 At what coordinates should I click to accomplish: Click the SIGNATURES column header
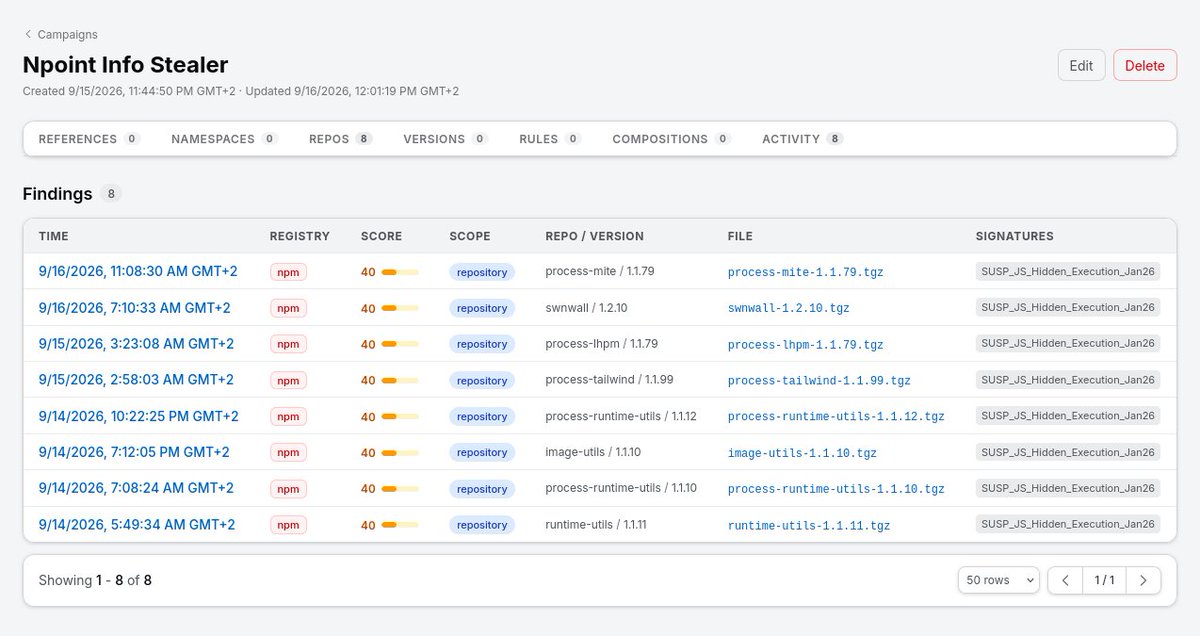point(1015,236)
